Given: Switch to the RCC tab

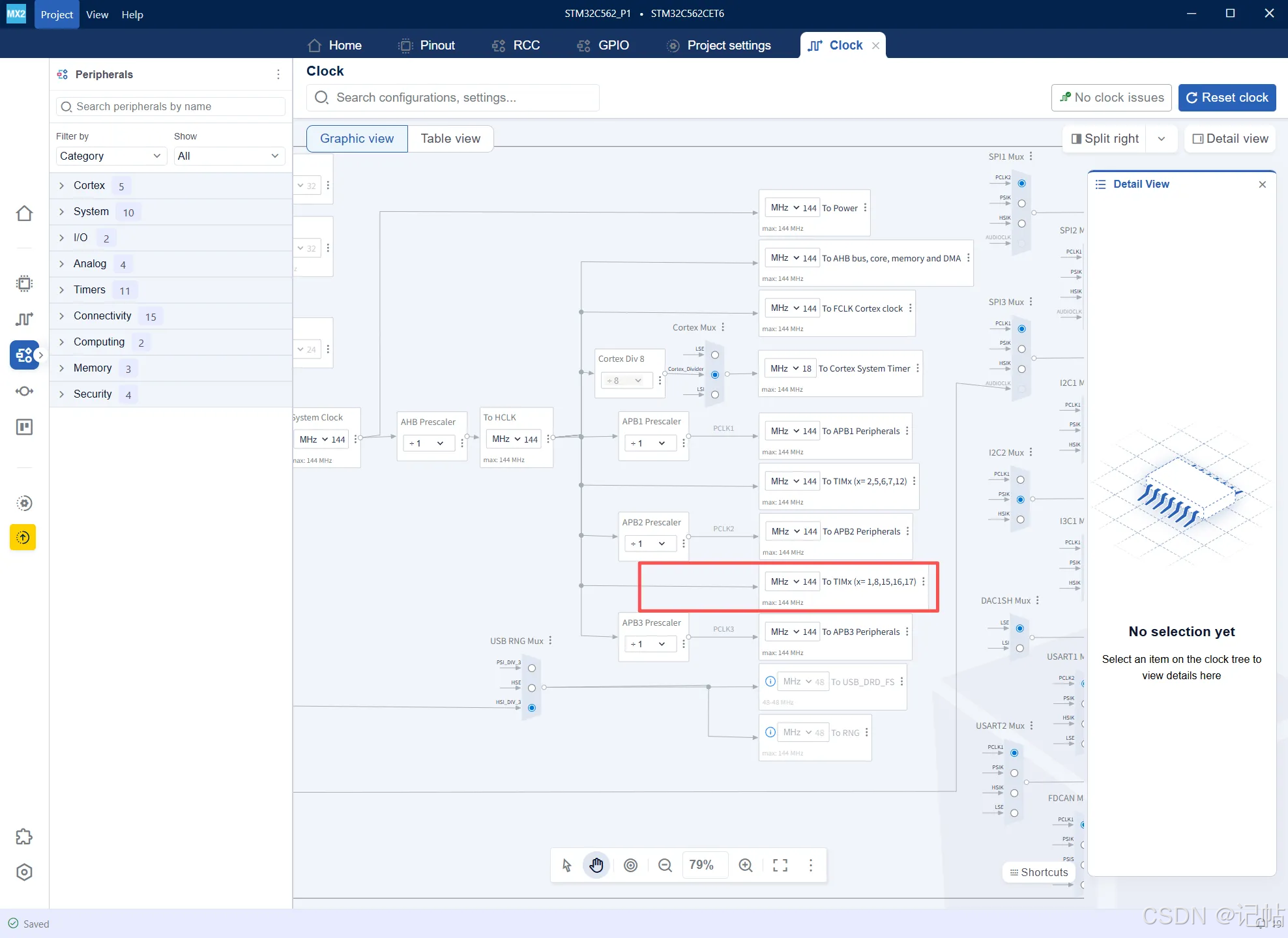Looking at the screenshot, I should point(516,45).
